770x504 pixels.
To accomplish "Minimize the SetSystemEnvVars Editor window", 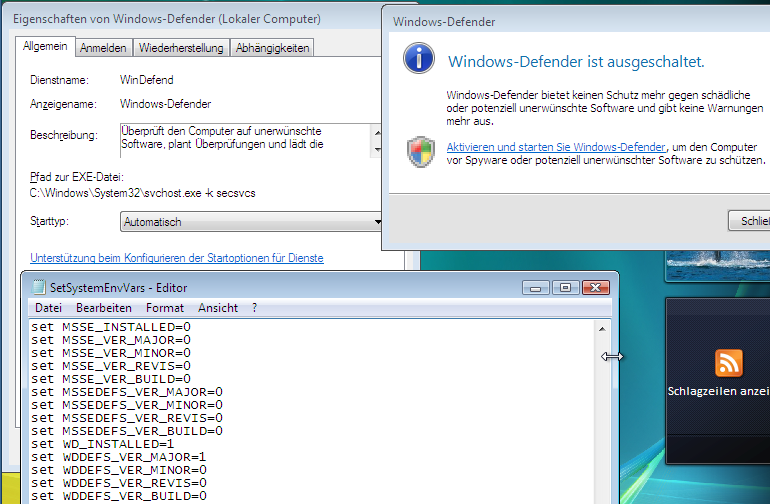I will (537, 288).
